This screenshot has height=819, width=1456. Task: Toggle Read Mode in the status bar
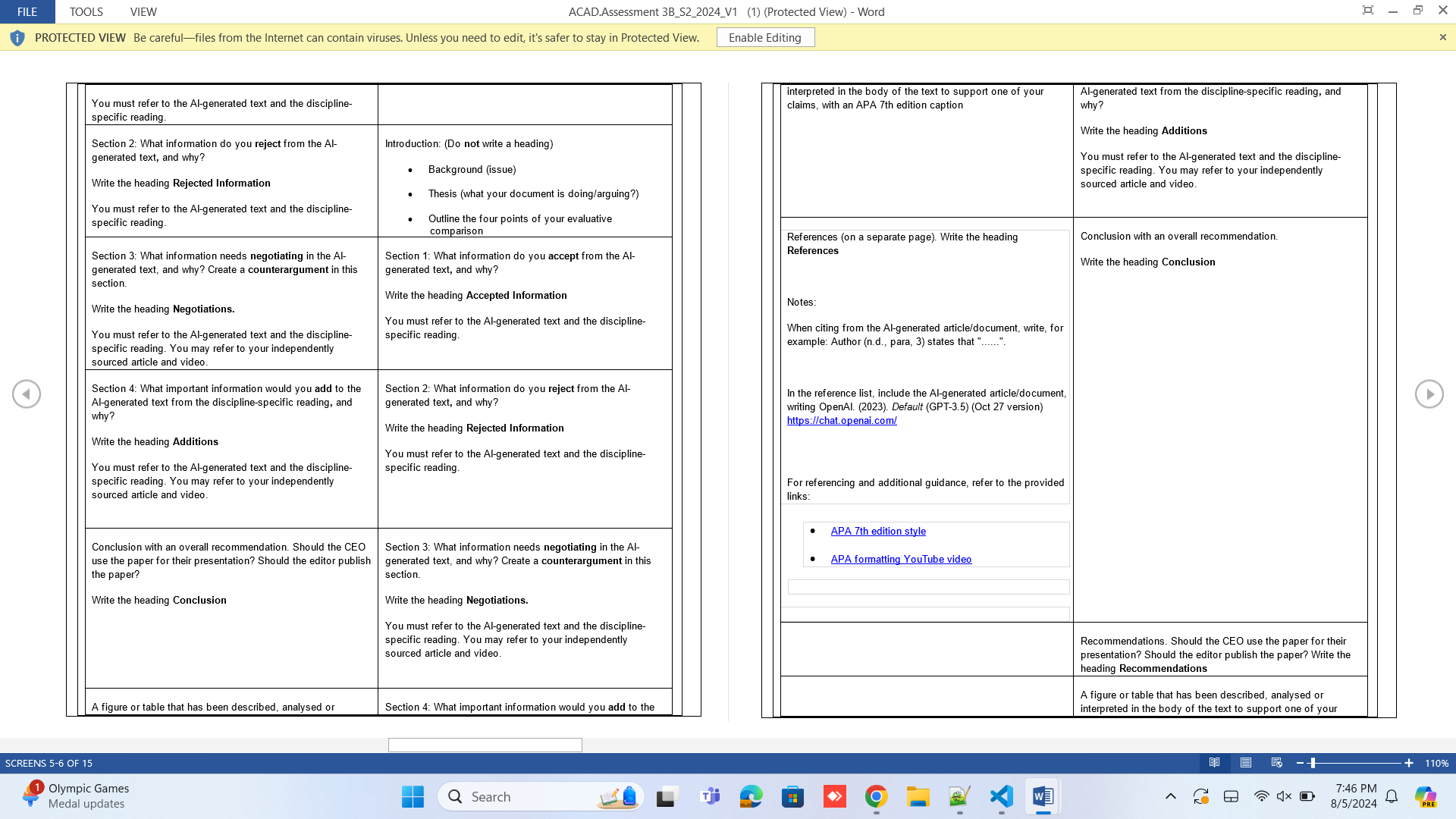pos(1215,764)
